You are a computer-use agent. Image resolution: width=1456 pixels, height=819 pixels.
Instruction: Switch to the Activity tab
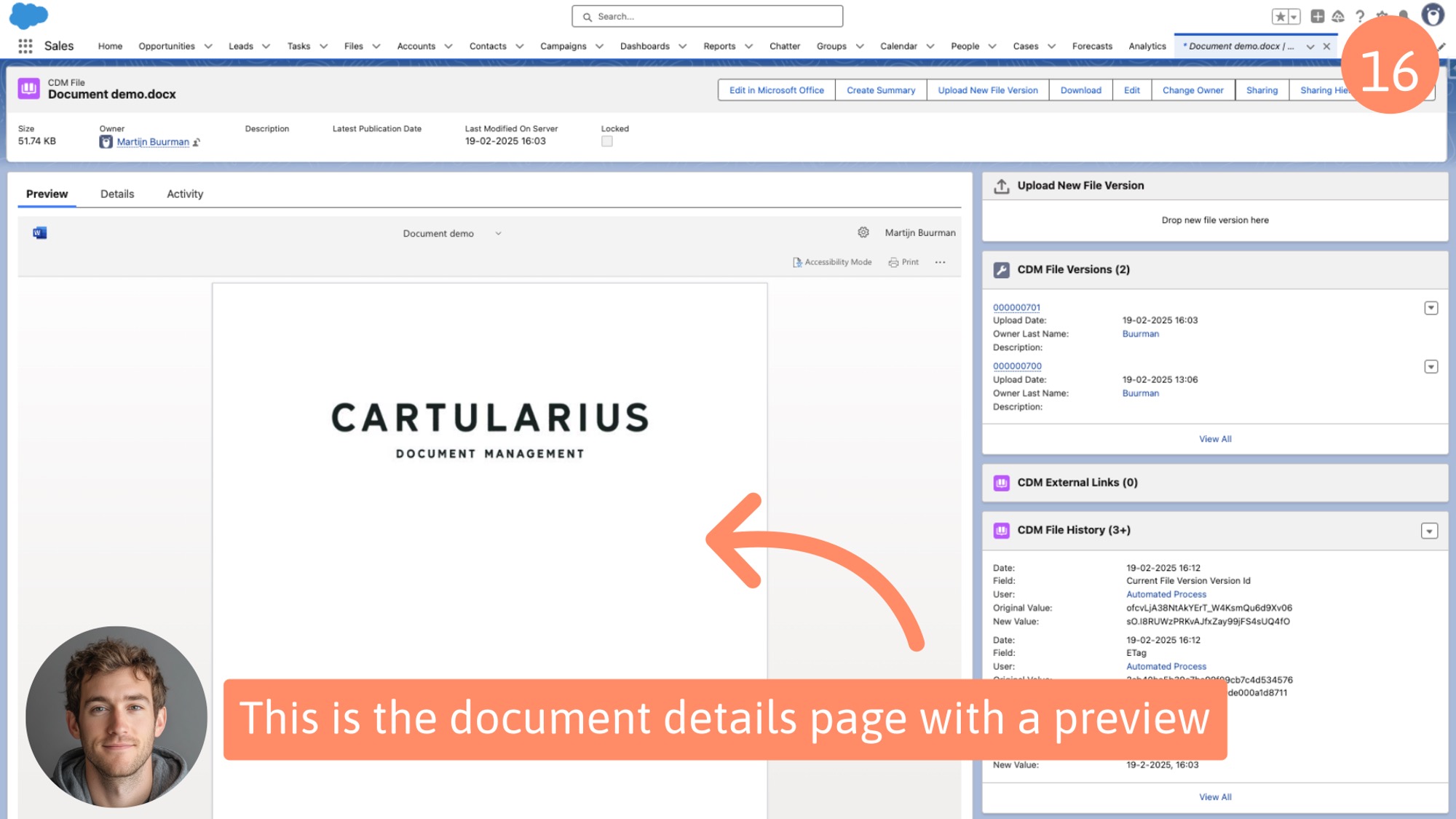tap(185, 194)
